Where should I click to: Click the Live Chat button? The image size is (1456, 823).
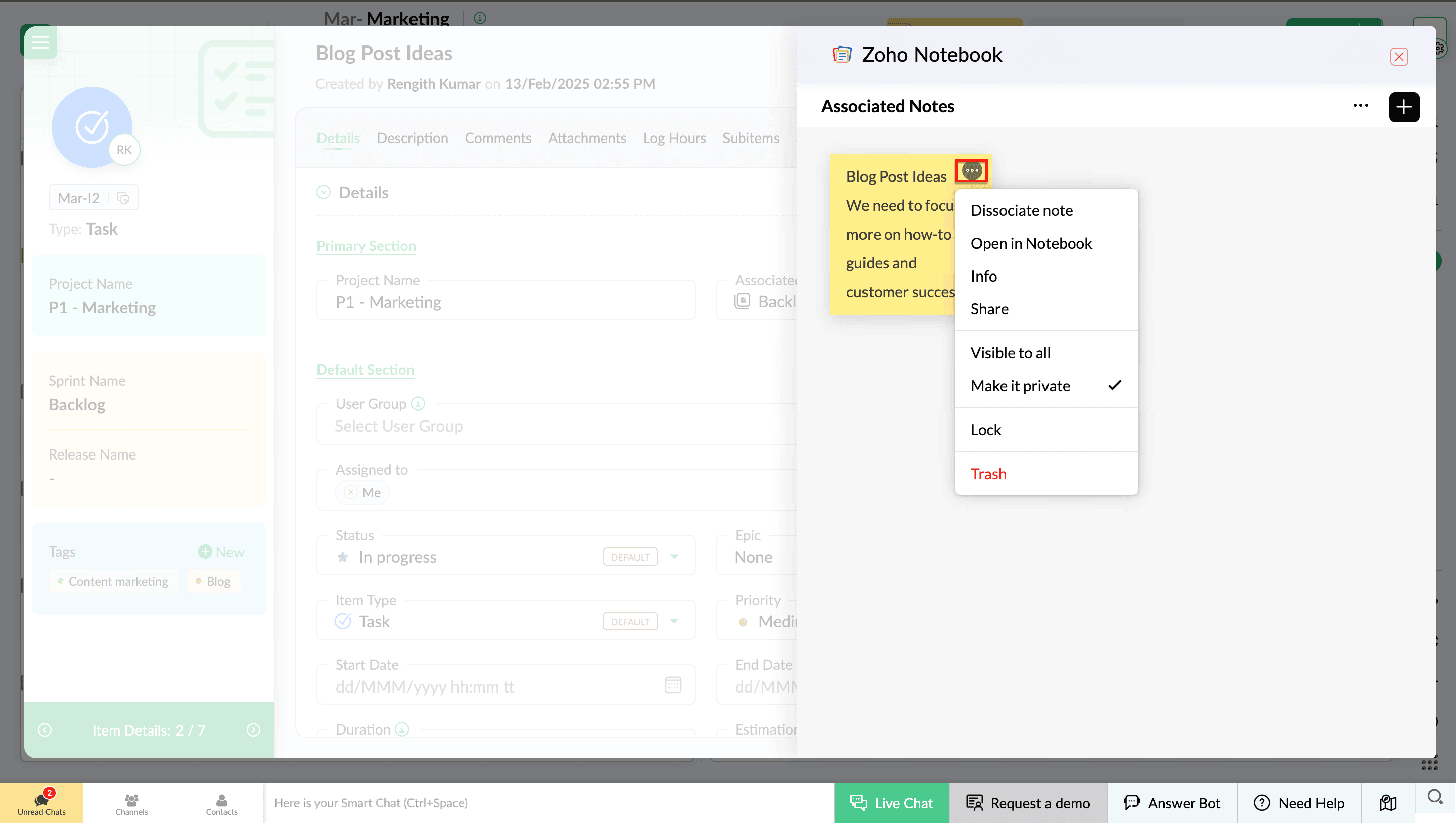[891, 803]
